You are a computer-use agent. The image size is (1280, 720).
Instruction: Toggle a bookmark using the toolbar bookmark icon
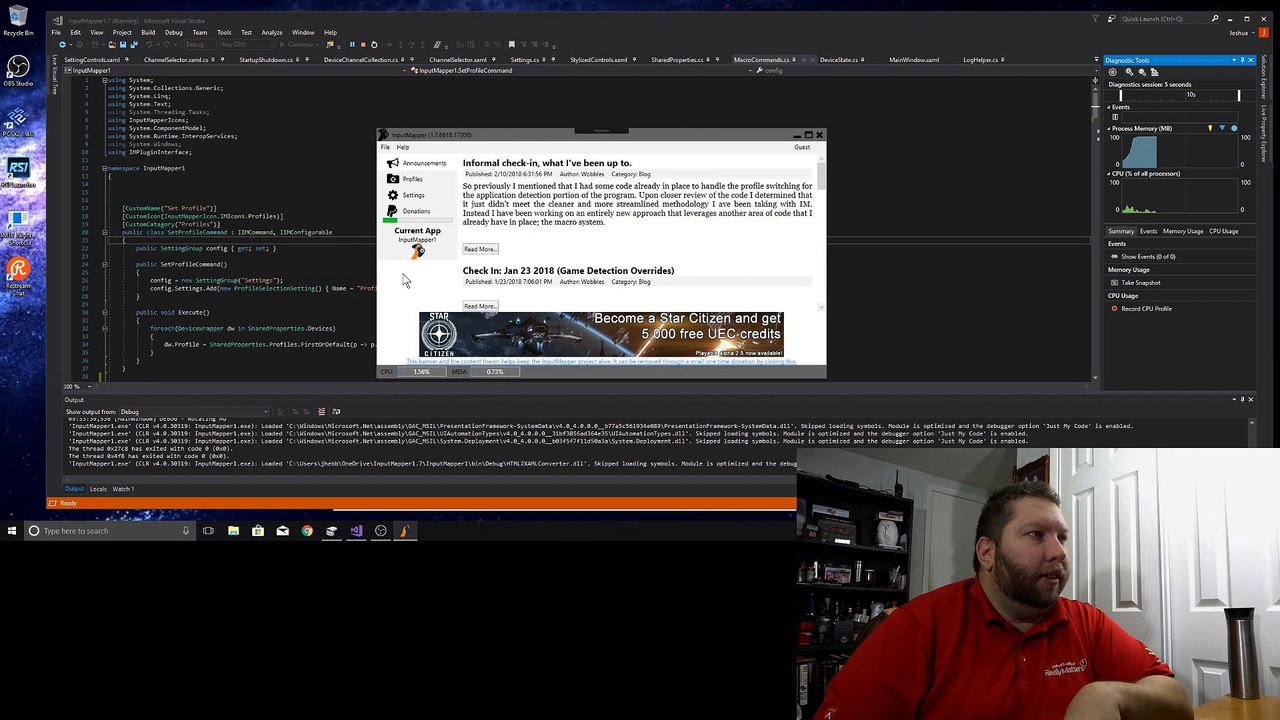(x=511, y=44)
